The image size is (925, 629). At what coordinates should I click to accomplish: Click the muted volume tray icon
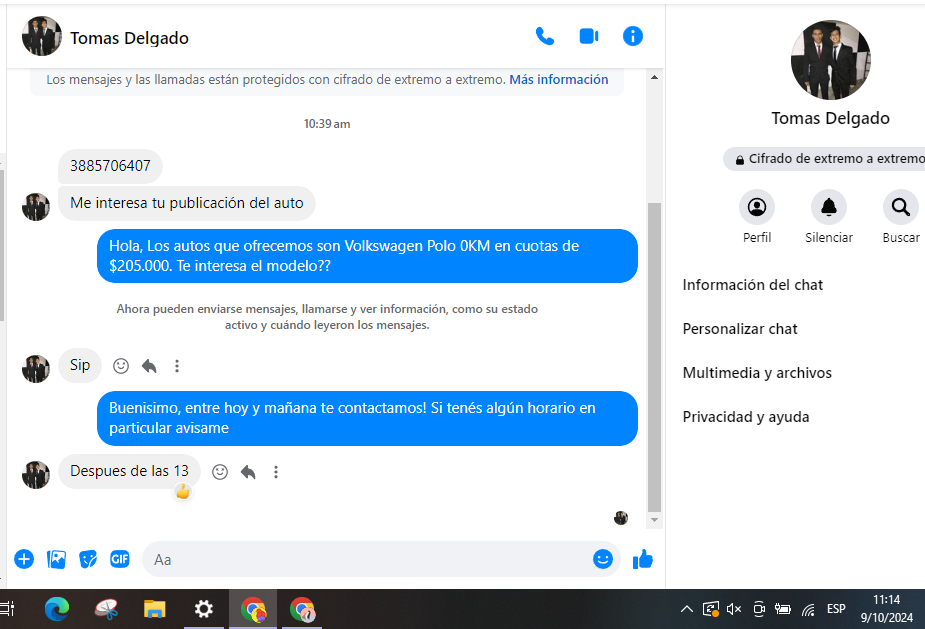734,609
